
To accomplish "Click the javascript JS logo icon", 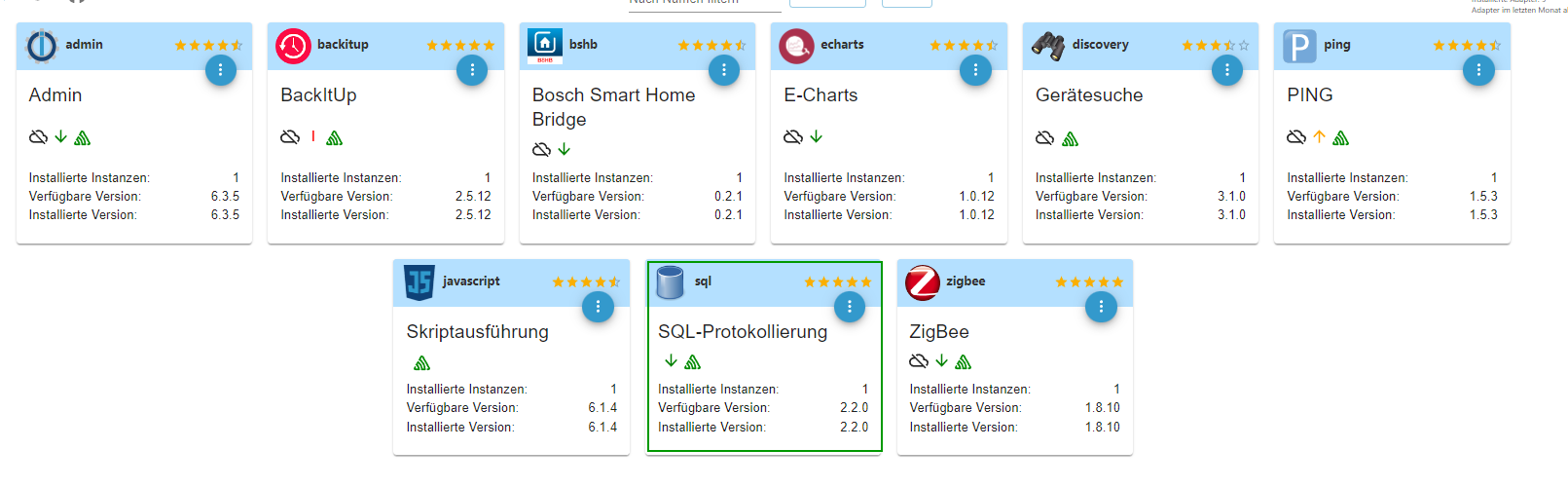I will [419, 282].
